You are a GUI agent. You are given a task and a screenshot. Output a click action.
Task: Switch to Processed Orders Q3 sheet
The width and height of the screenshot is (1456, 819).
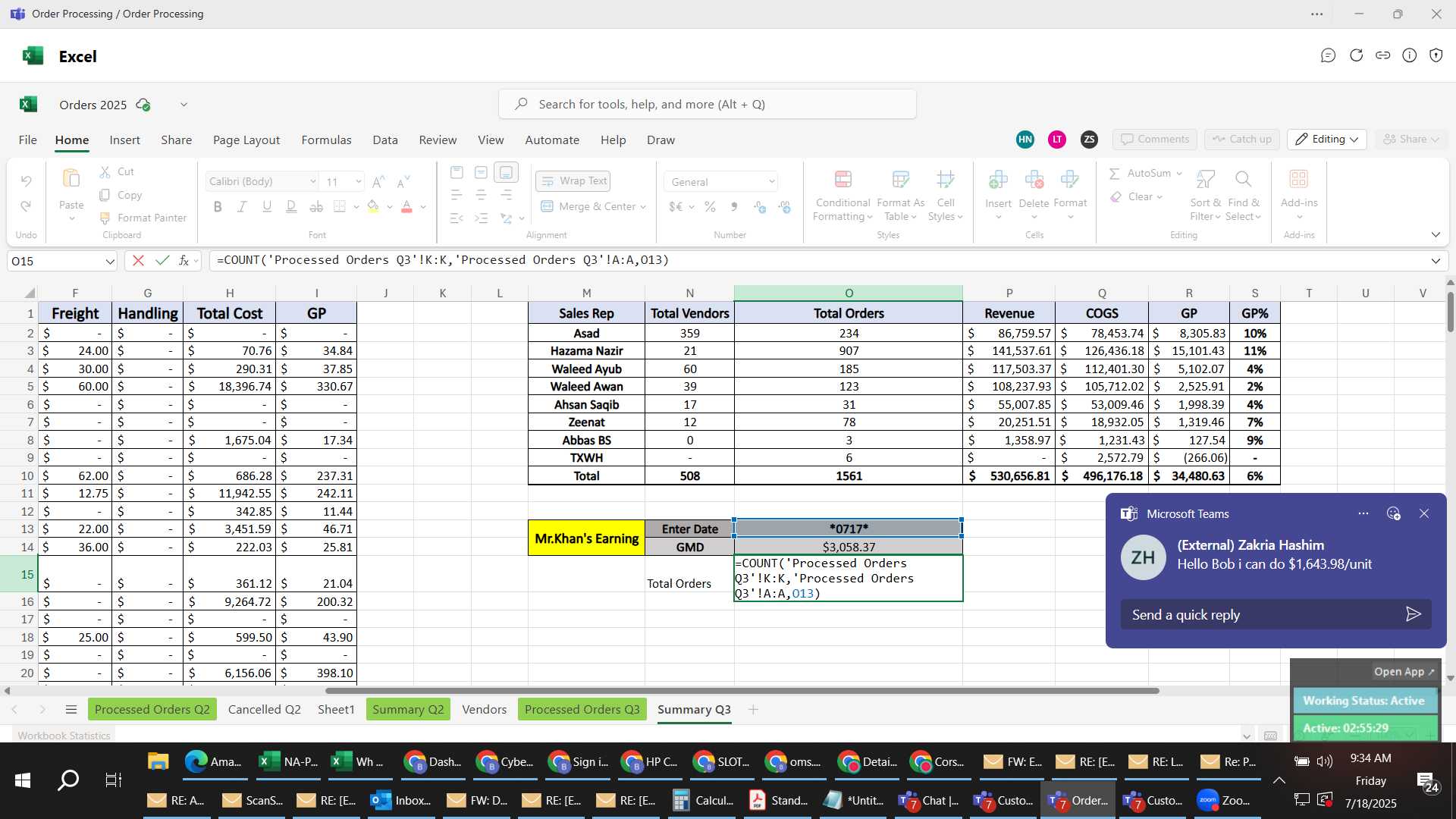click(582, 709)
